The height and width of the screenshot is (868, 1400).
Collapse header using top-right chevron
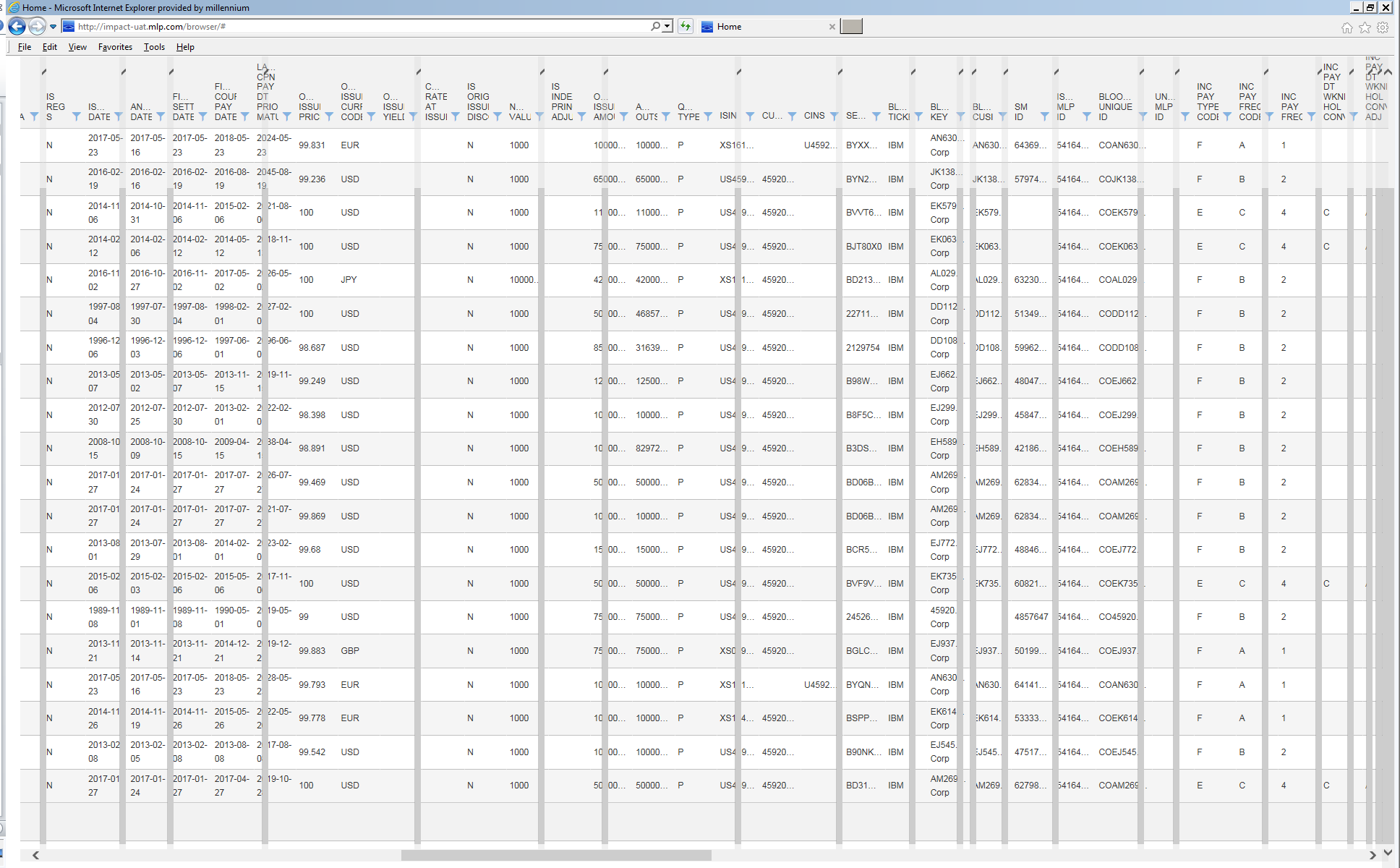pyautogui.click(x=1388, y=72)
